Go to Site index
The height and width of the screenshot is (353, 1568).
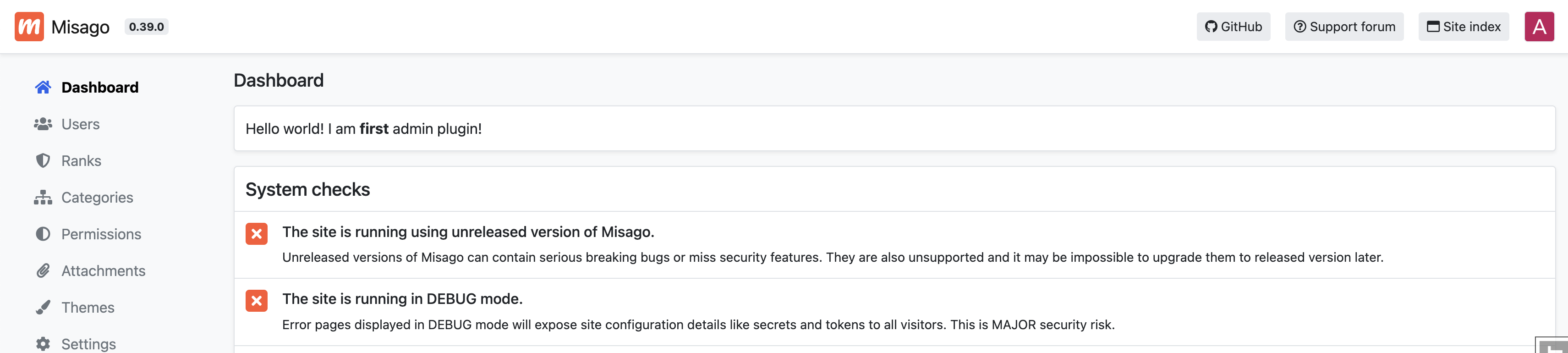click(1464, 27)
